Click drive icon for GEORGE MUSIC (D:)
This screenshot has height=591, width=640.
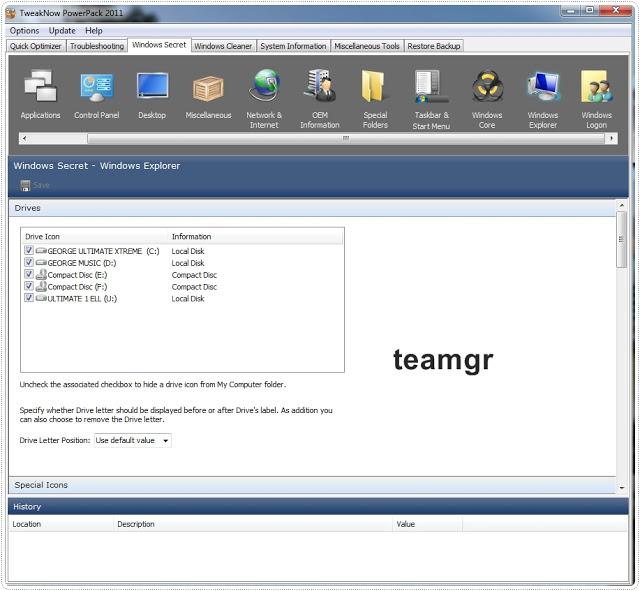click(41, 262)
